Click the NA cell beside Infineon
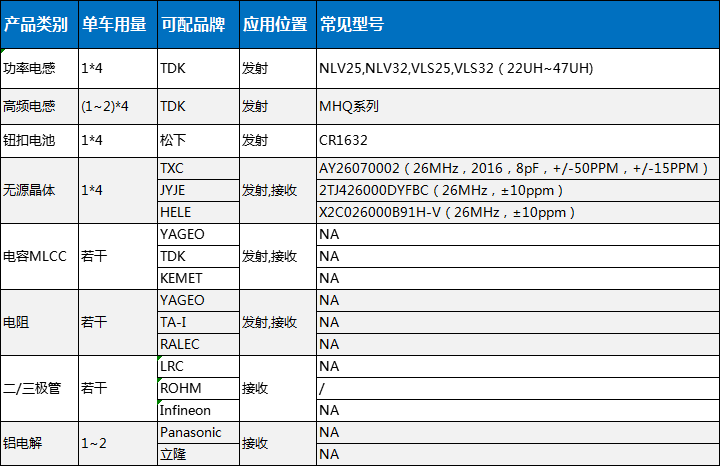The height and width of the screenshot is (467, 720). pos(518,411)
